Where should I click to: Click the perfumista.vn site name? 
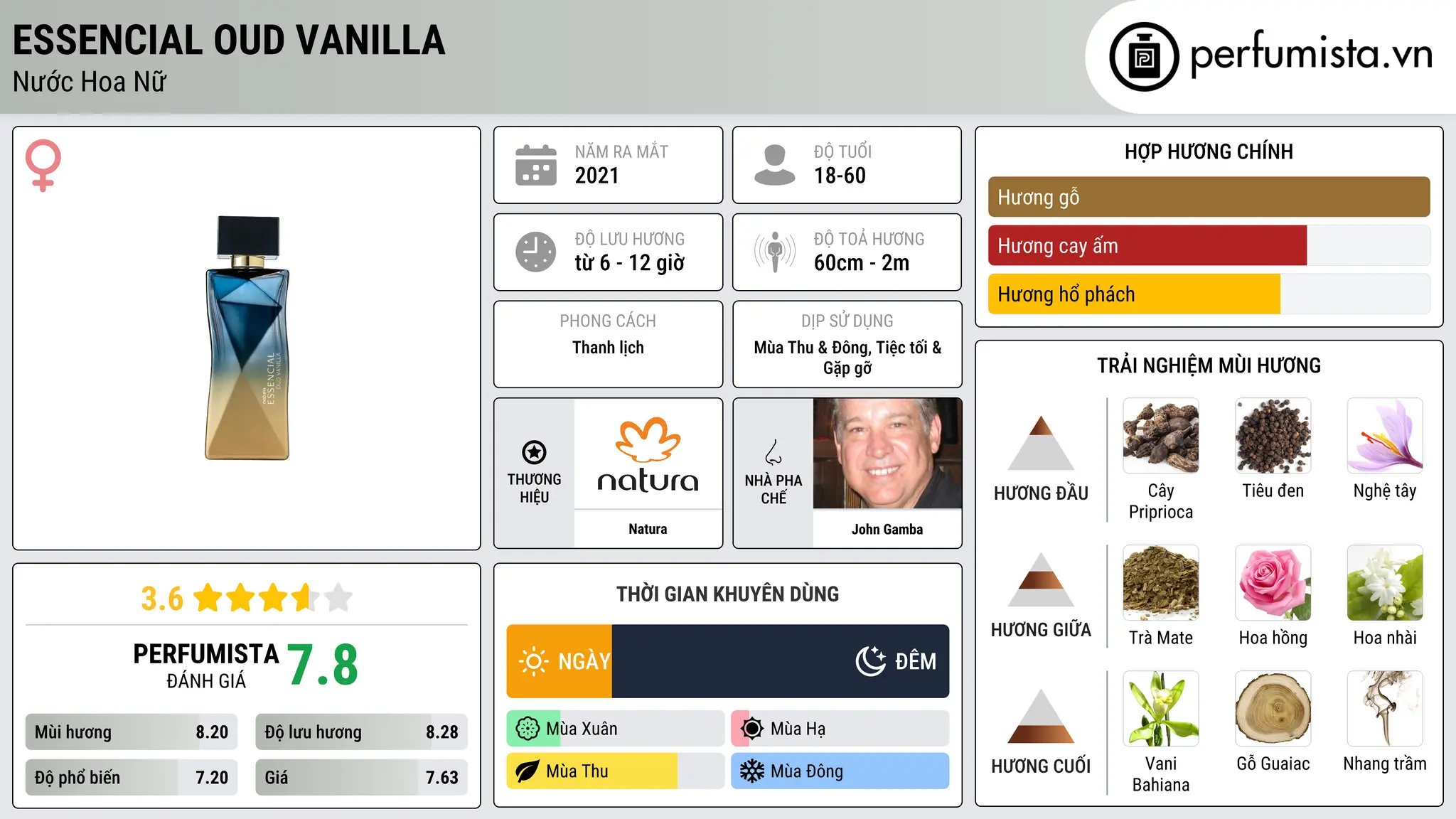[1312, 54]
